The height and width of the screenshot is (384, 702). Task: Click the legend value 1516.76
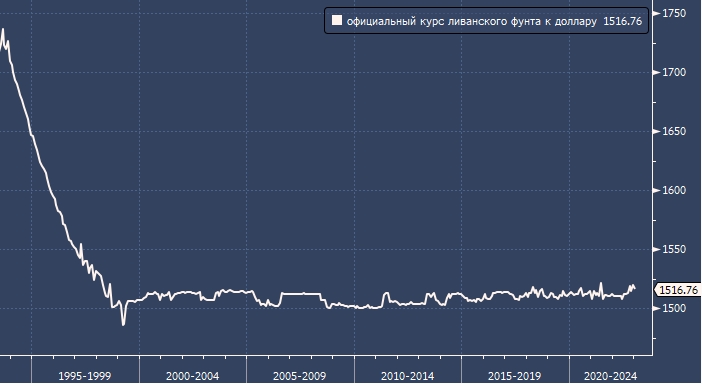(622, 21)
